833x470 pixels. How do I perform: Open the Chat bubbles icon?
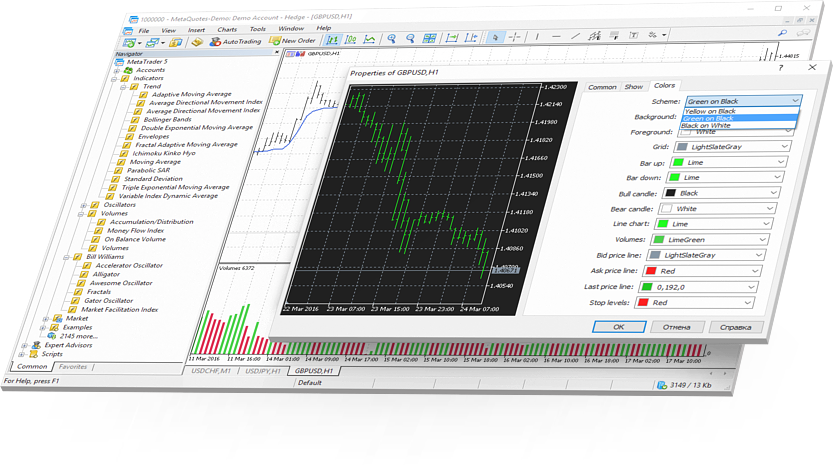click(803, 33)
